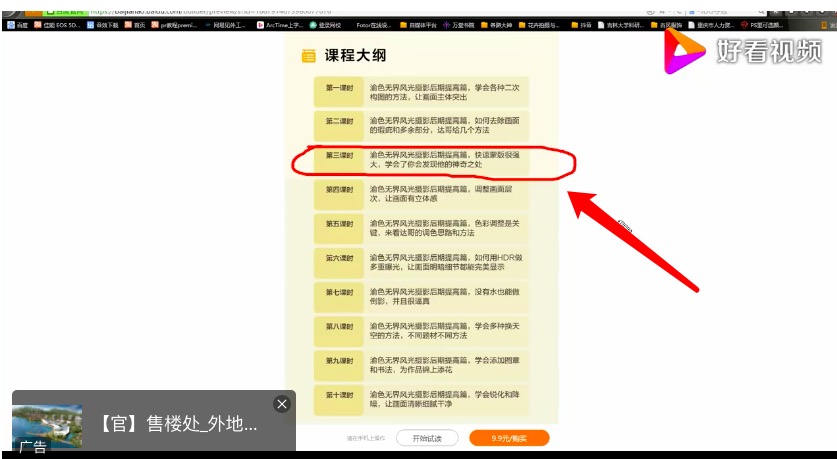
Task: Open the 音效下载 bookmark
Action: (x=102, y=25)
